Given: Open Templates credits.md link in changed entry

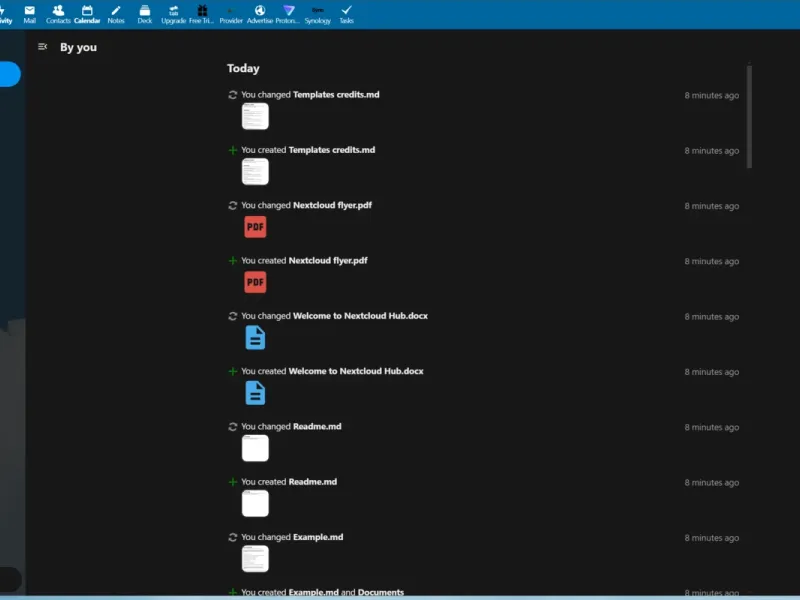Looking at the screenshot, I should tap(336, 94).
